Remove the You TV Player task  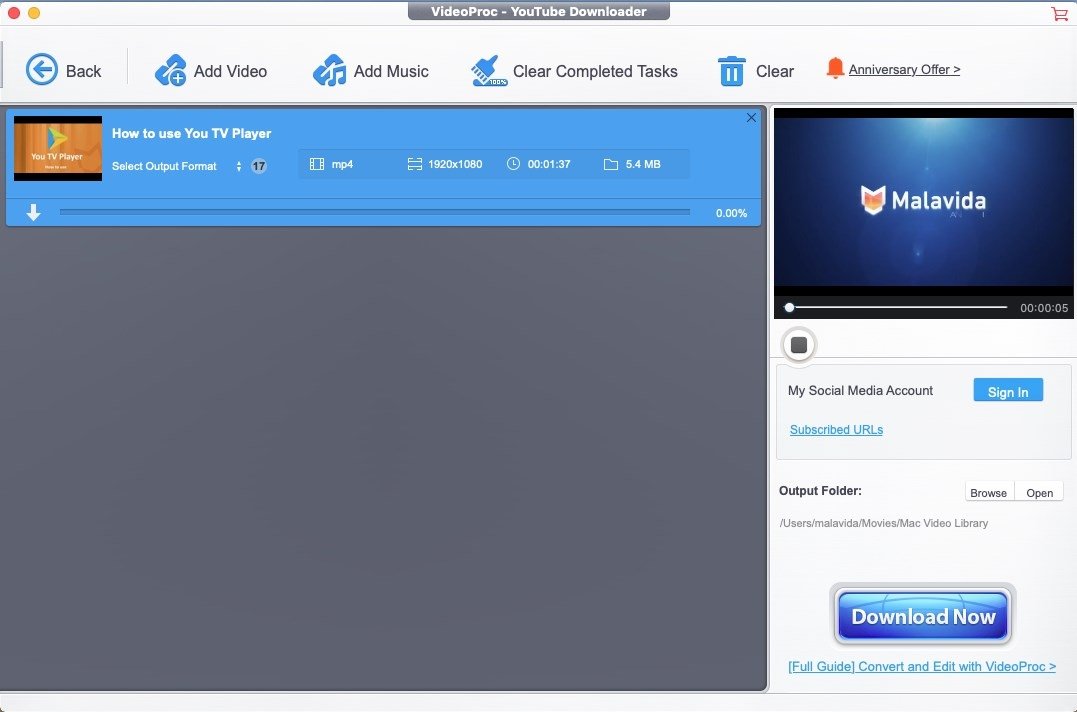(751, 117)
